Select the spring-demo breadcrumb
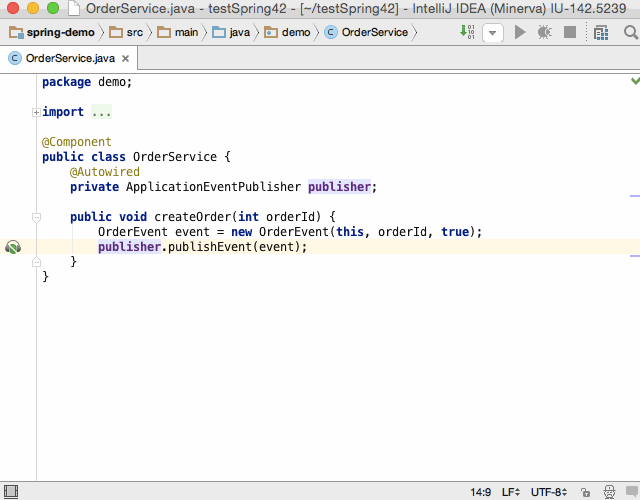The height and width of the screenshot is (500, 640). (52, 32)
